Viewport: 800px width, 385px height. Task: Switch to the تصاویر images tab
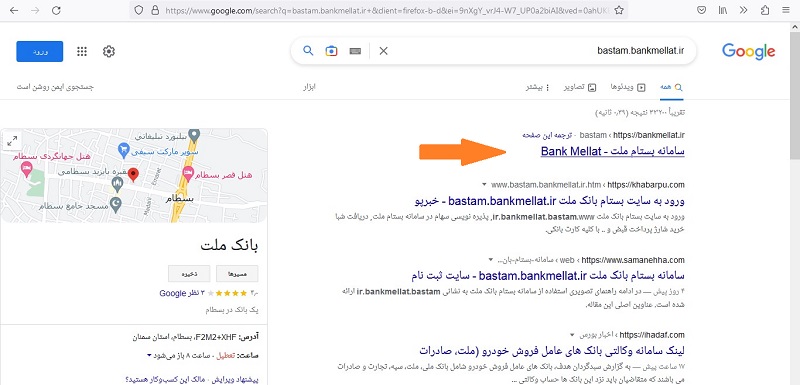pos(580,87)
